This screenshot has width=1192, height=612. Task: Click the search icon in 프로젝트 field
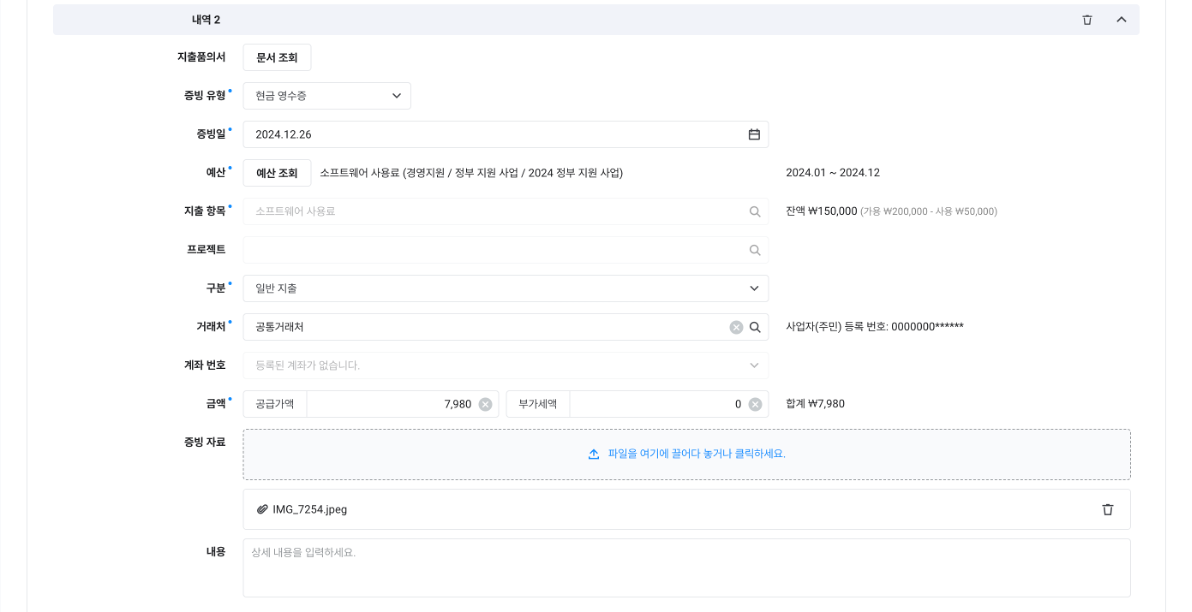[x=755, y=250]
